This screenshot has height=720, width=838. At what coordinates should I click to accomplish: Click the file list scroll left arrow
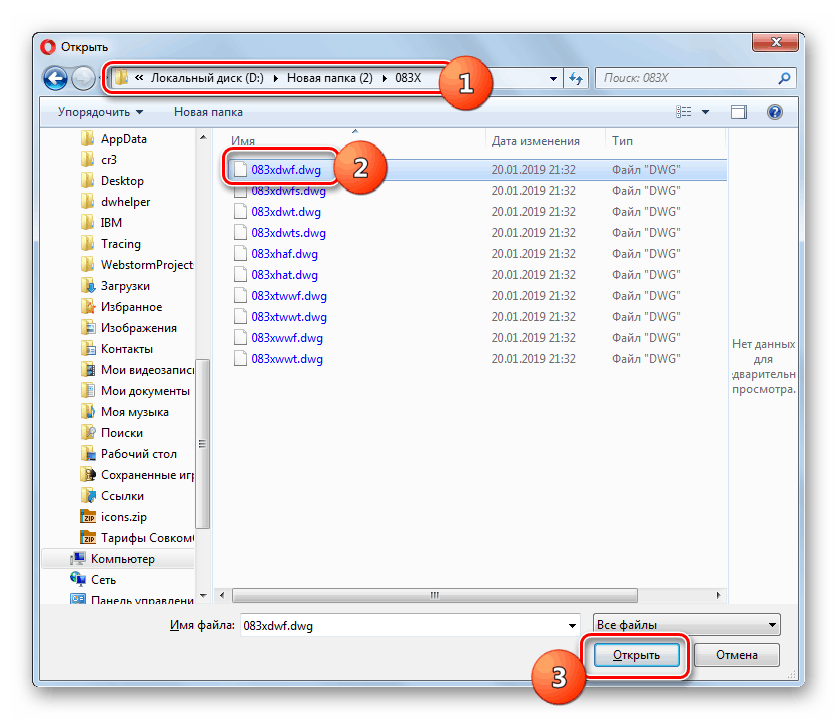tap(222, 595)
